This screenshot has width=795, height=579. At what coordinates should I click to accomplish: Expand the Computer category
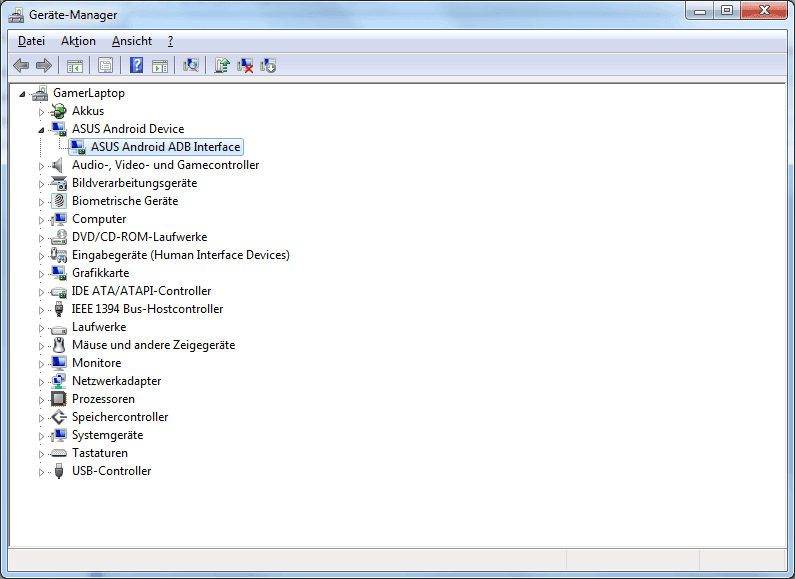coord(41,220)
